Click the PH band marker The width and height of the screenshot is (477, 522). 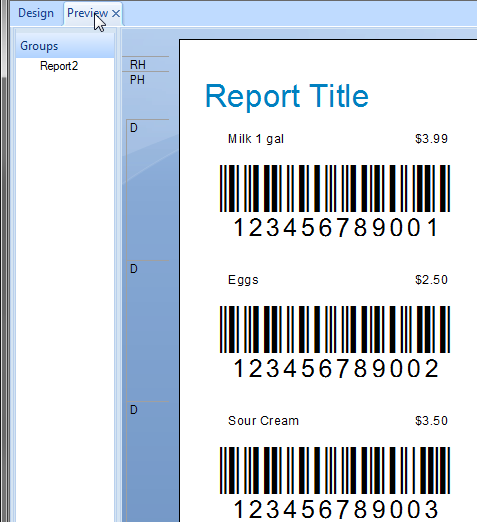point(137,80)
